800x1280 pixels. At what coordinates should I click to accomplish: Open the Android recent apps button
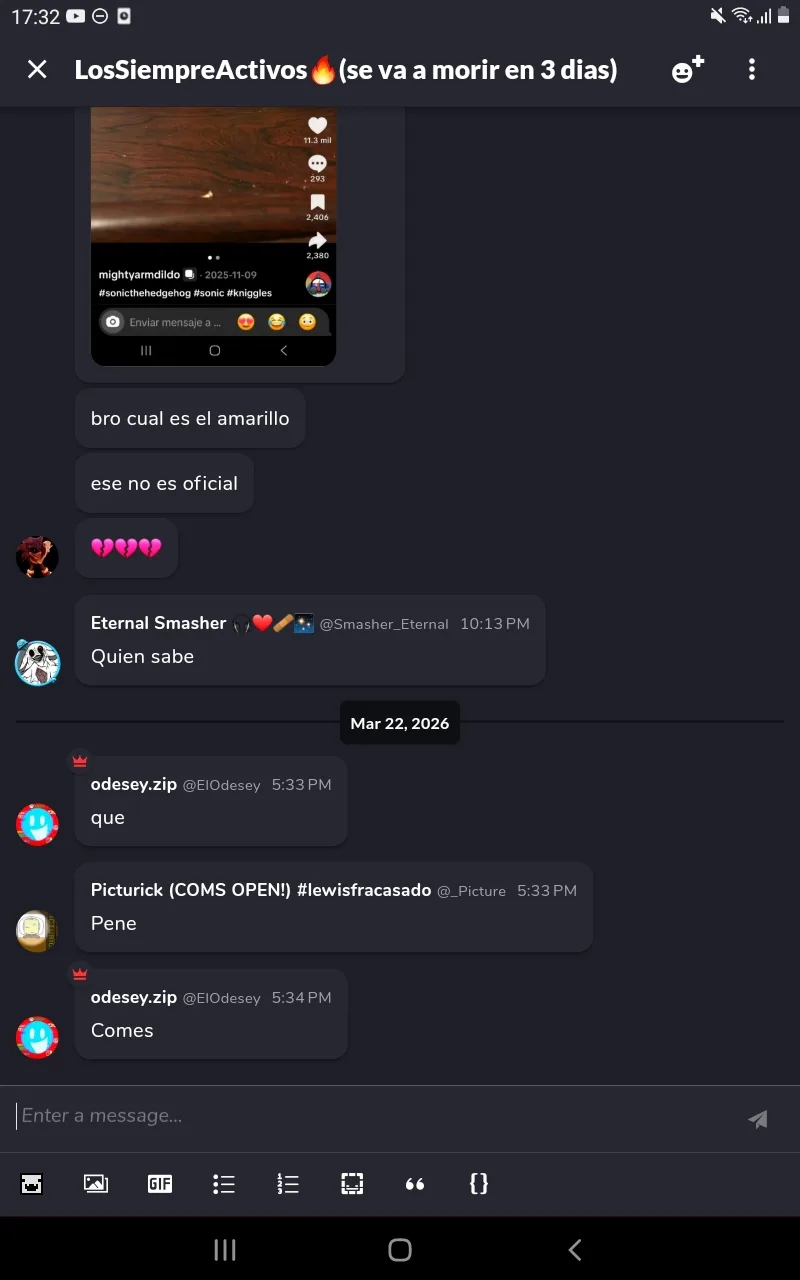coord(225,1249)
